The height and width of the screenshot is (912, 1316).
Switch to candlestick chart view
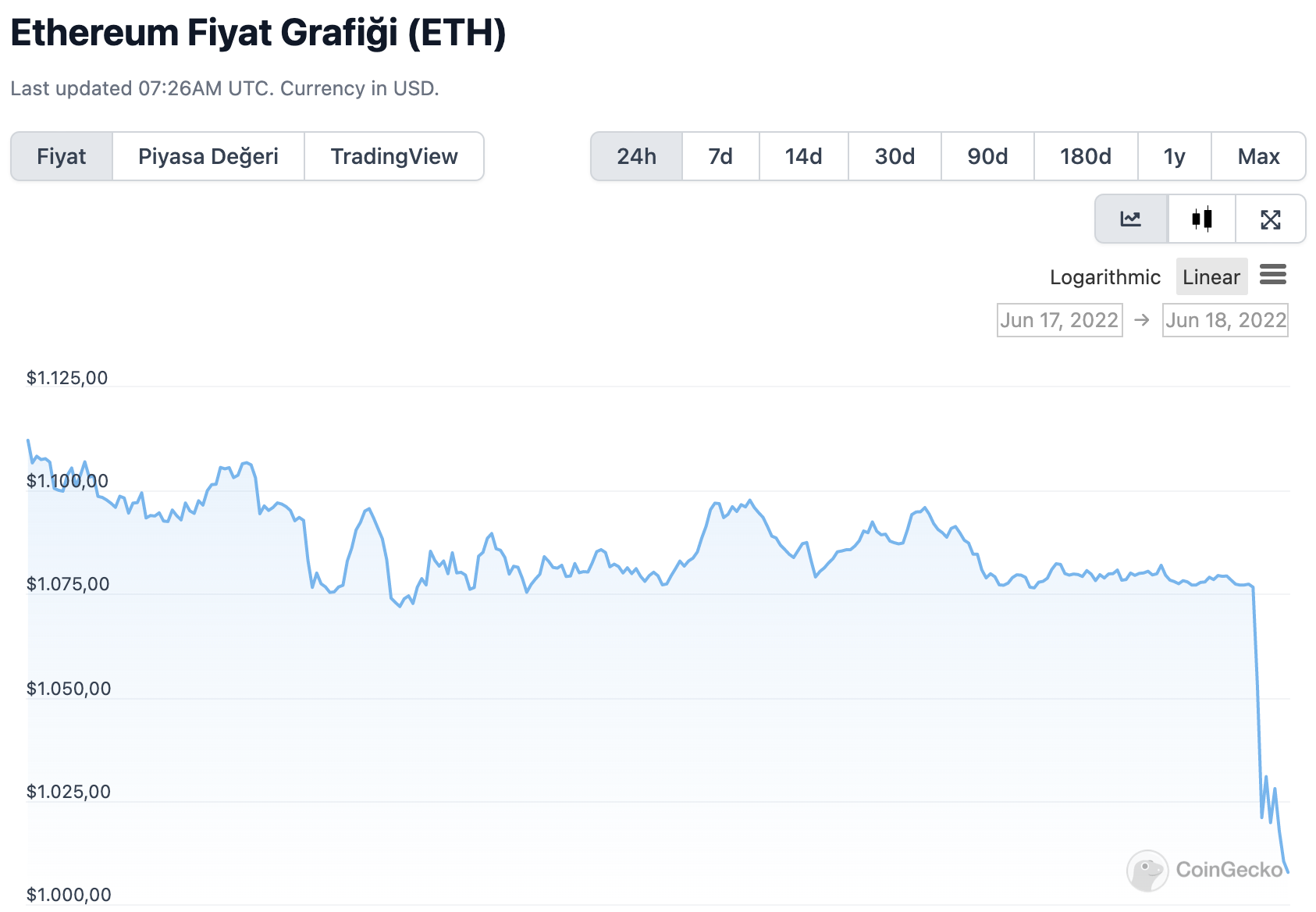point(1202,219)
